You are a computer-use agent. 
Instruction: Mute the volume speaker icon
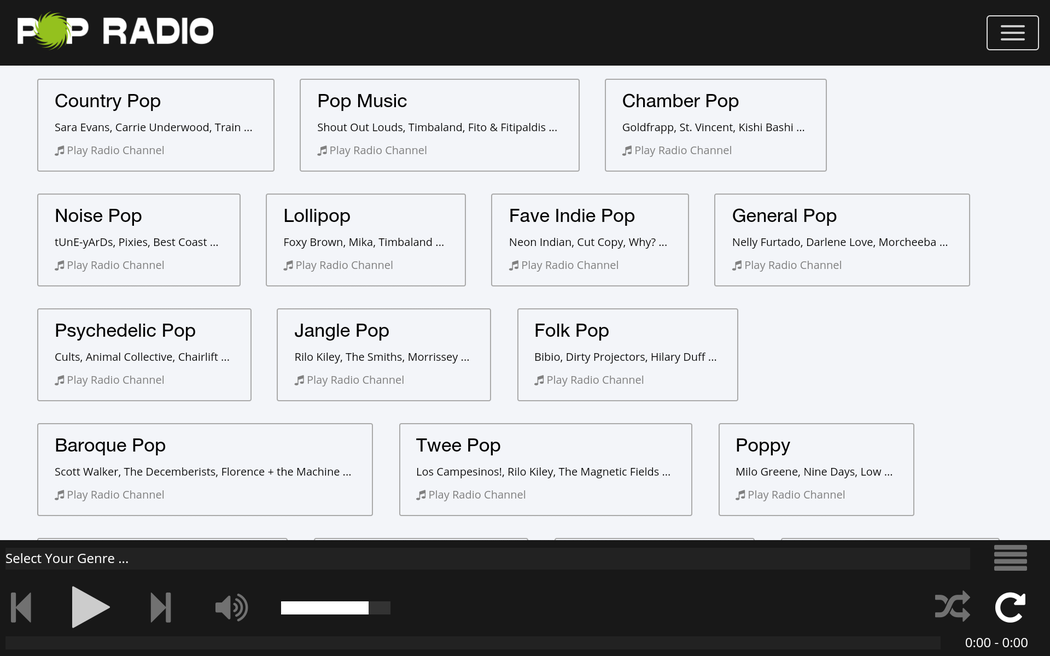pos(231,607)
